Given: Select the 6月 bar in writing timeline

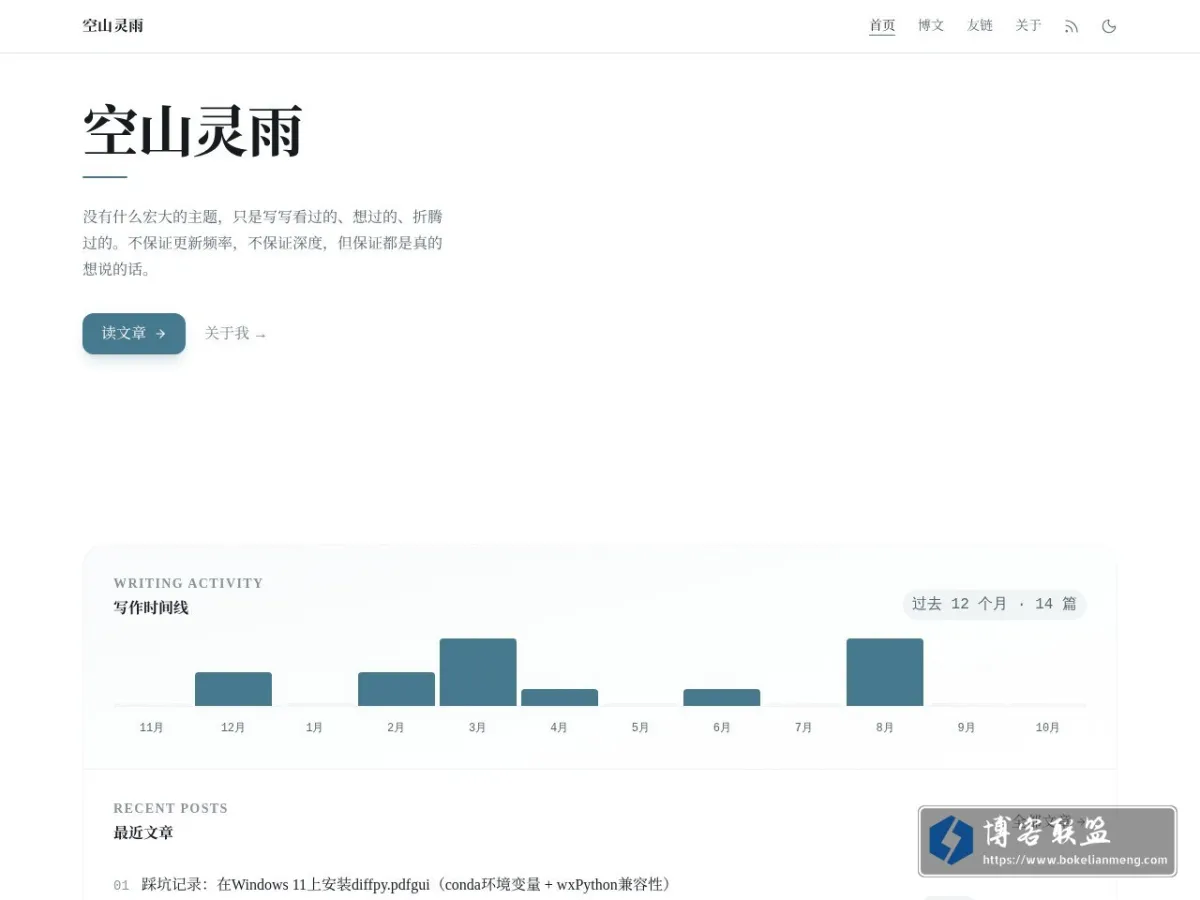Looking at the screenshot, I should [722, 697].
